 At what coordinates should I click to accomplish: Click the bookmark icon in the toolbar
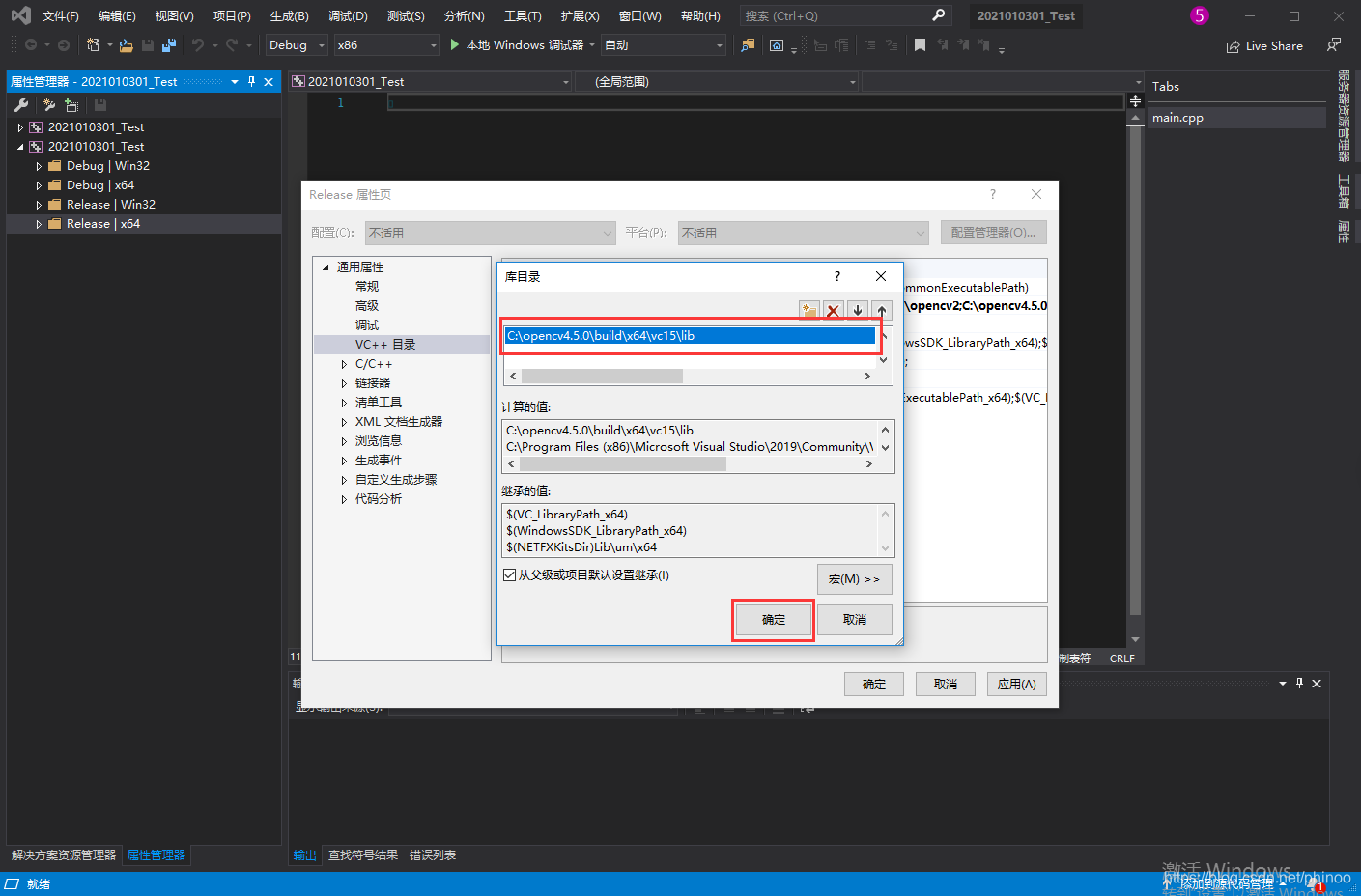[920, 45]
